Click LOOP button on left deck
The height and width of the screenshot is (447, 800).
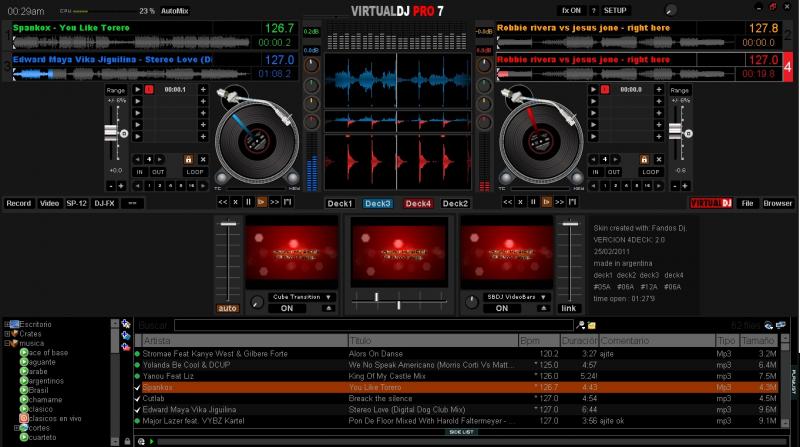(195, 172)
